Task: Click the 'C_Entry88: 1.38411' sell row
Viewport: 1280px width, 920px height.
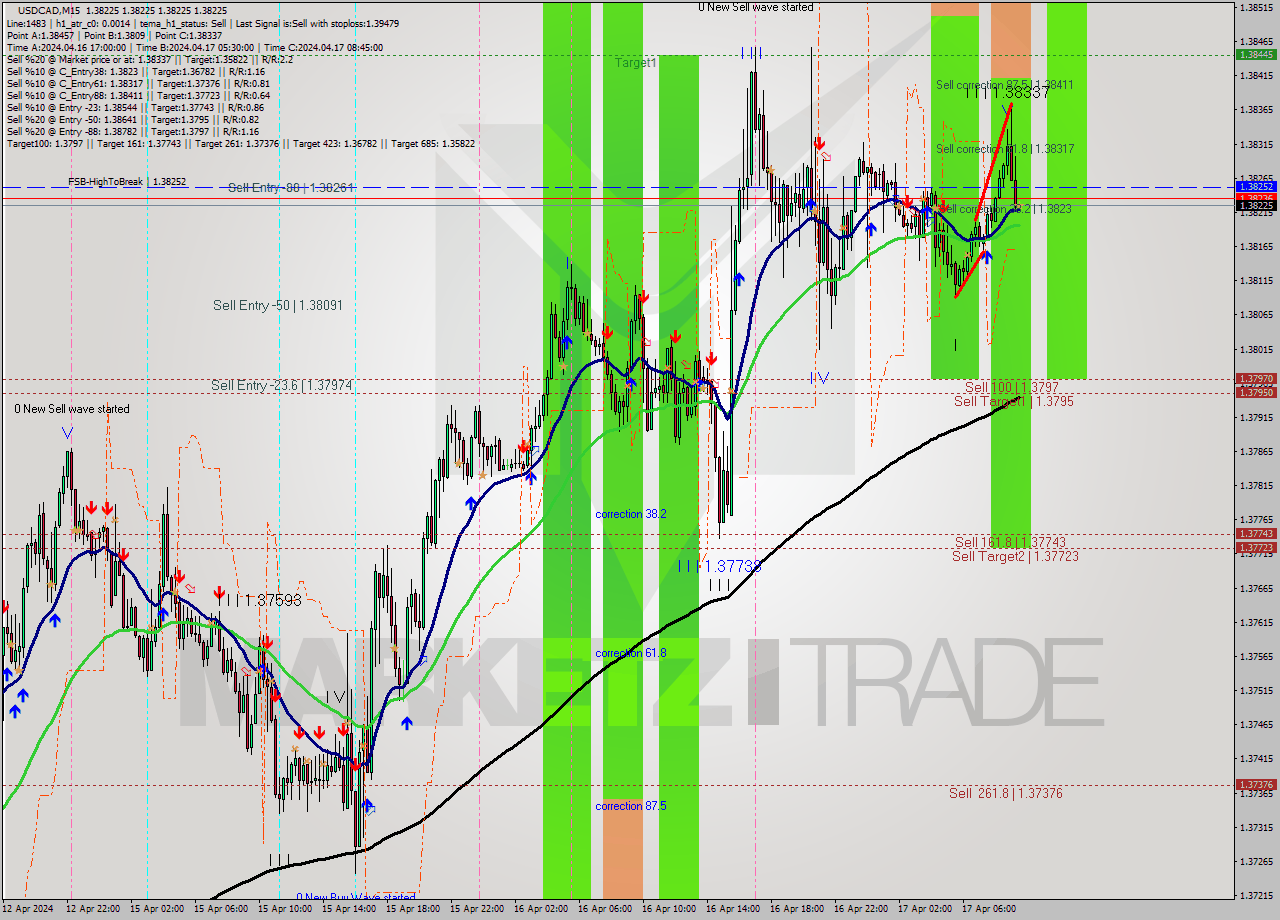Action: 138,95
